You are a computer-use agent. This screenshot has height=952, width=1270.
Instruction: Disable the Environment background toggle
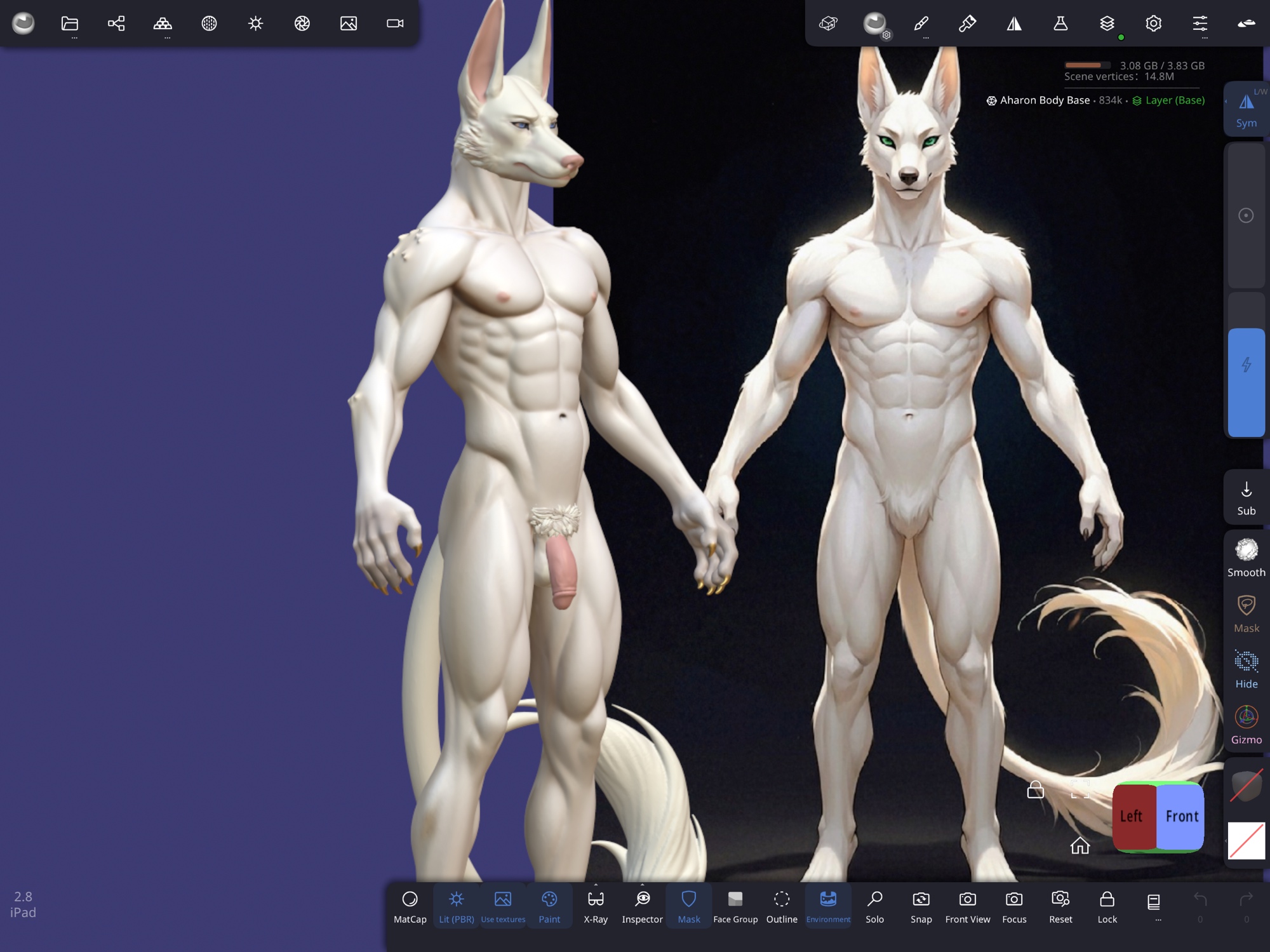coord(828,906)
